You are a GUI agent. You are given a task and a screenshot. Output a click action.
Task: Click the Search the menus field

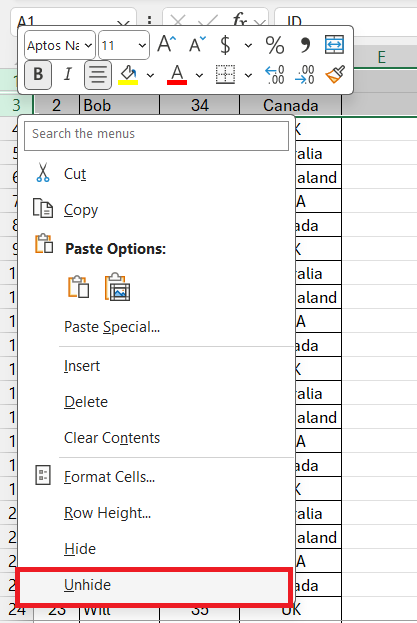156,136
